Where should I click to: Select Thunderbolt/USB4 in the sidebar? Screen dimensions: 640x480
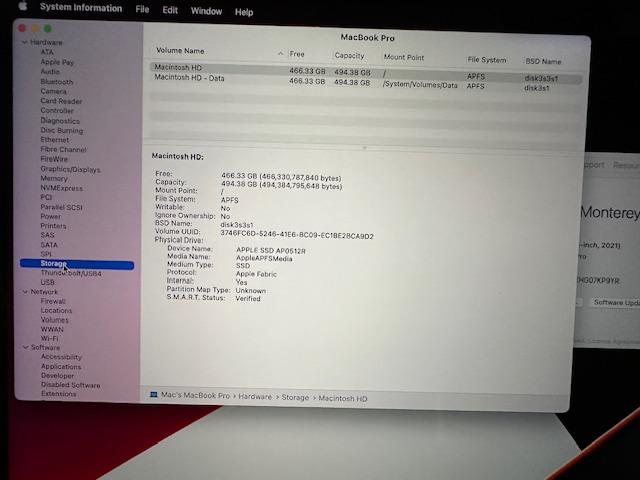pyautogui.click(x=70, y=273)
